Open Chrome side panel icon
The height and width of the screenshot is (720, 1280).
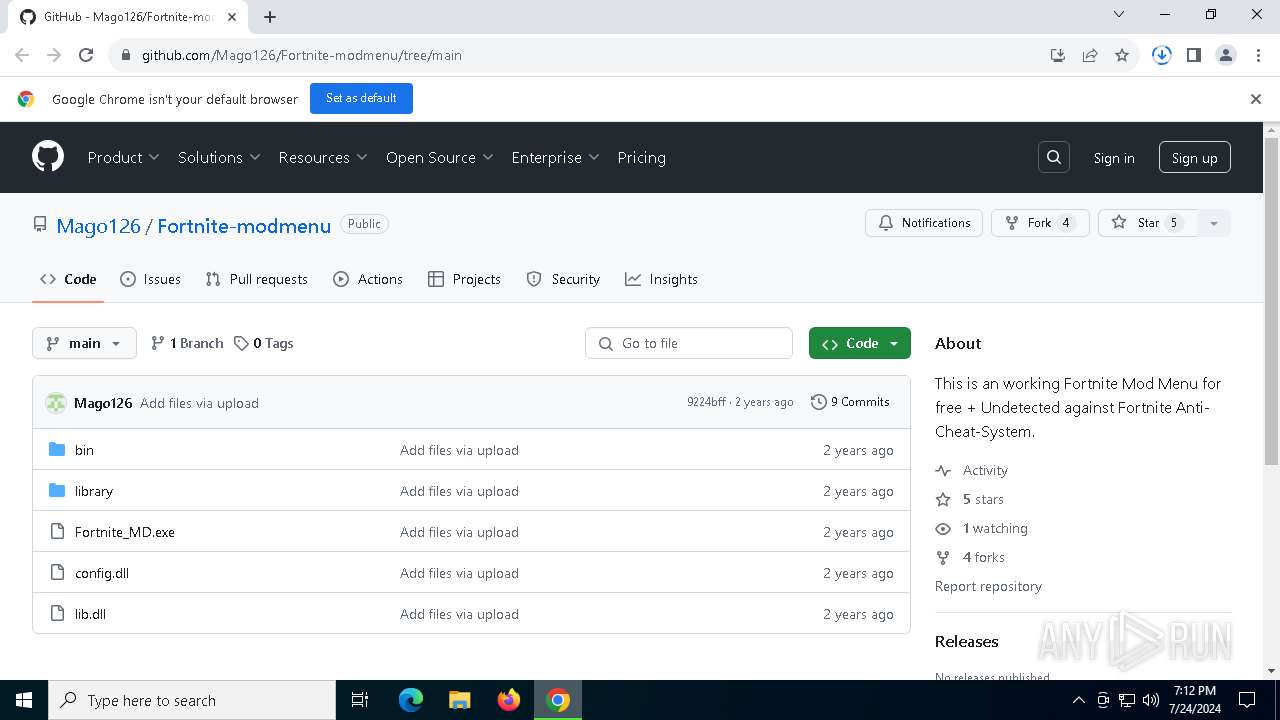coord(1193,55)
